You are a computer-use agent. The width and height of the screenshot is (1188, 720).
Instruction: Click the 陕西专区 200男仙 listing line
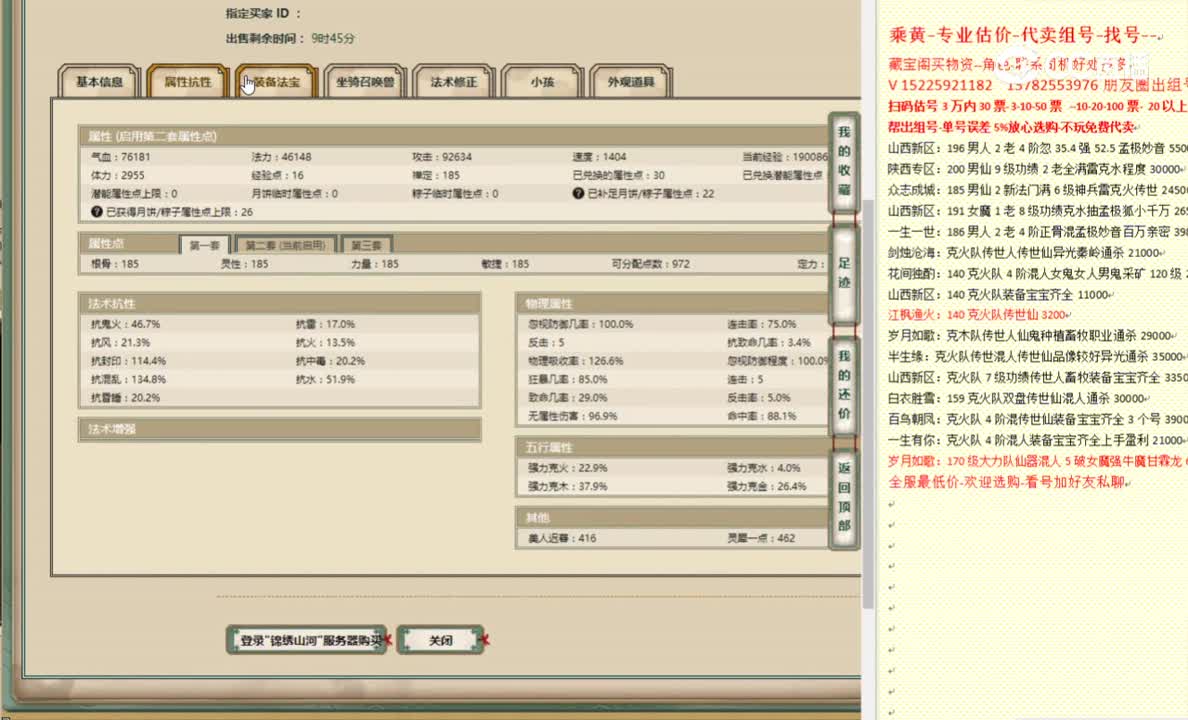tap(1037, 169)
